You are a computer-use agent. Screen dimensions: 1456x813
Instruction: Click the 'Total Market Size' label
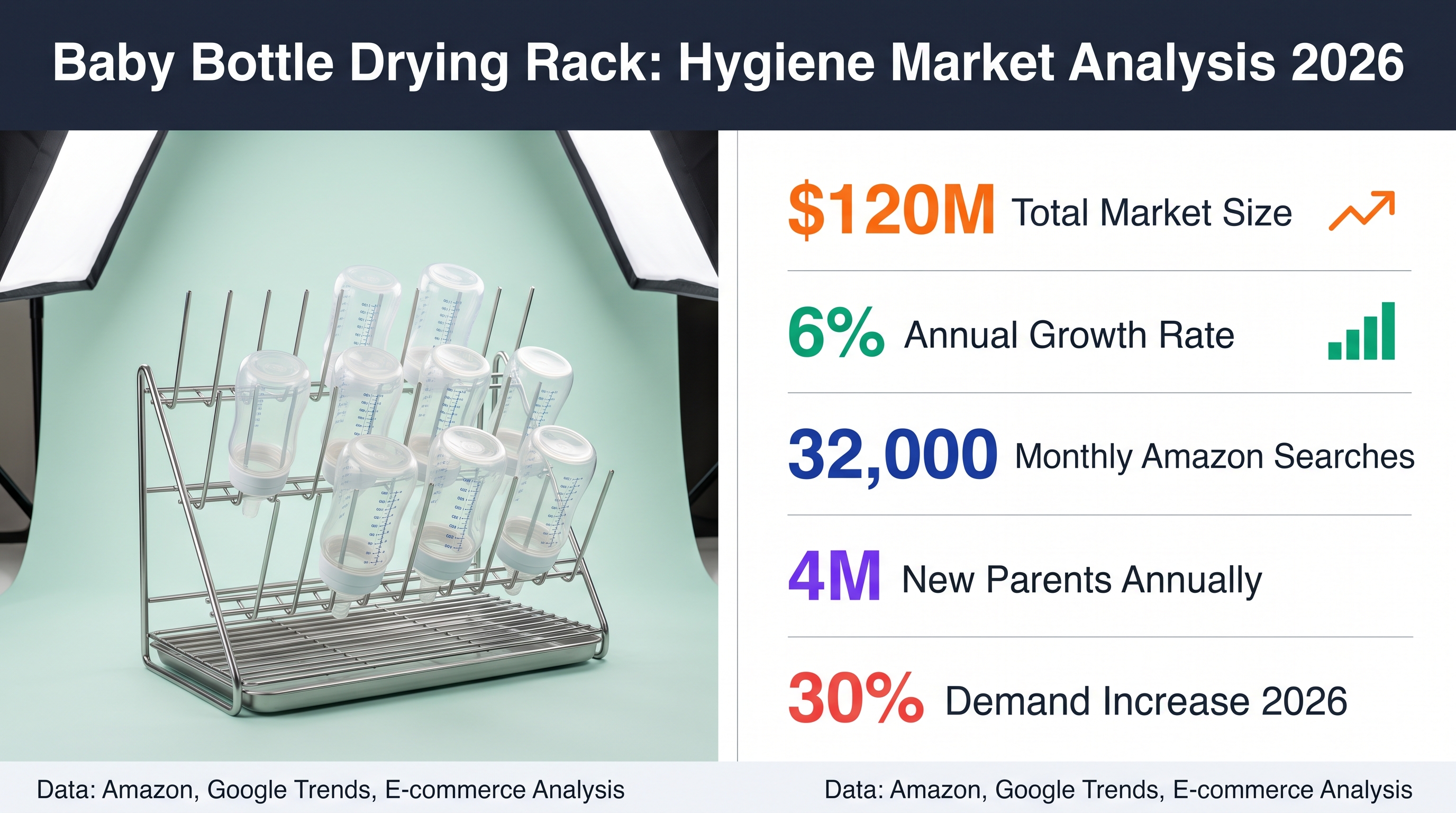point(1151,213)
